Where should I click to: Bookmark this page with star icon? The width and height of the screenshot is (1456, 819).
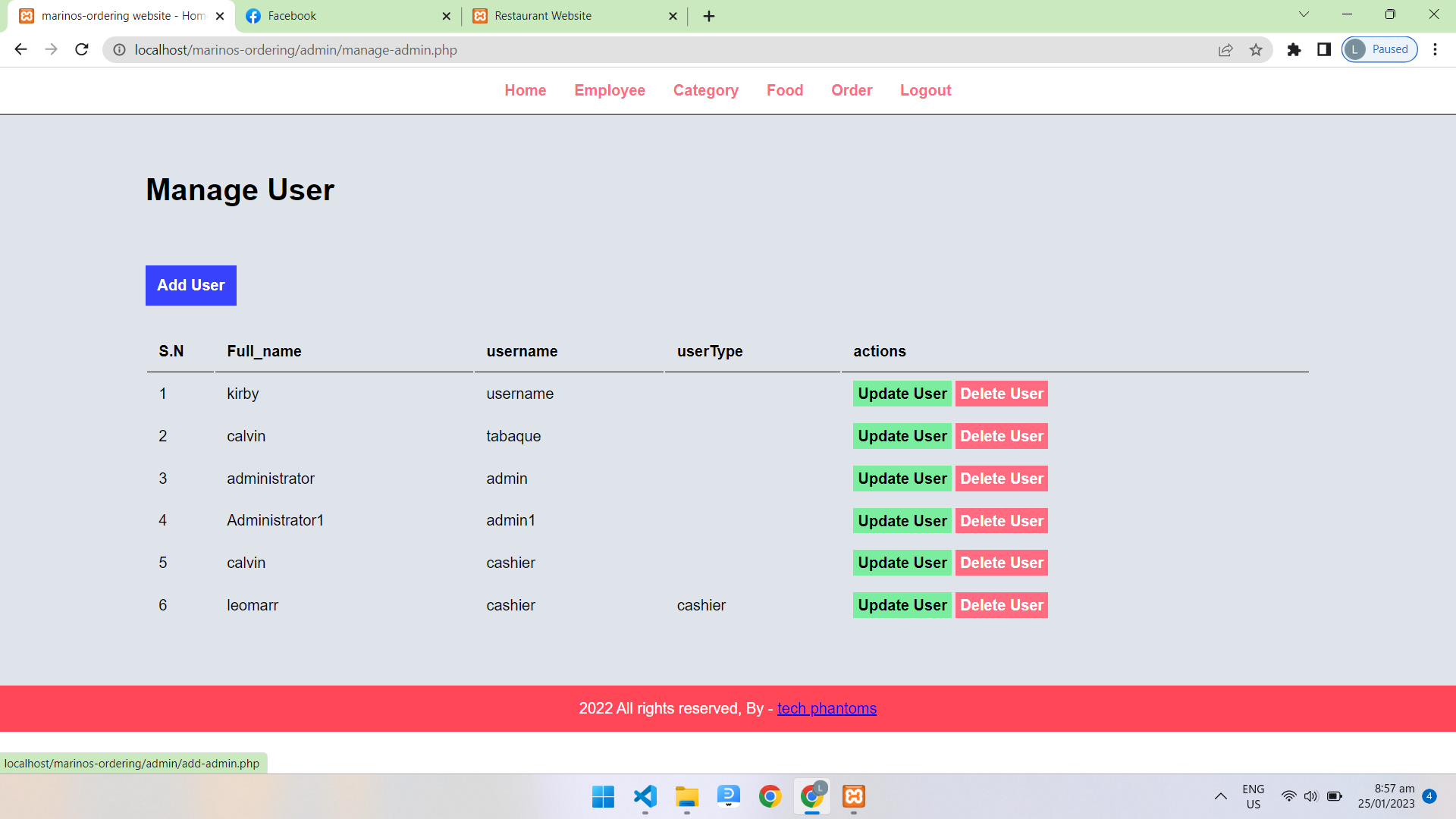1256,49
